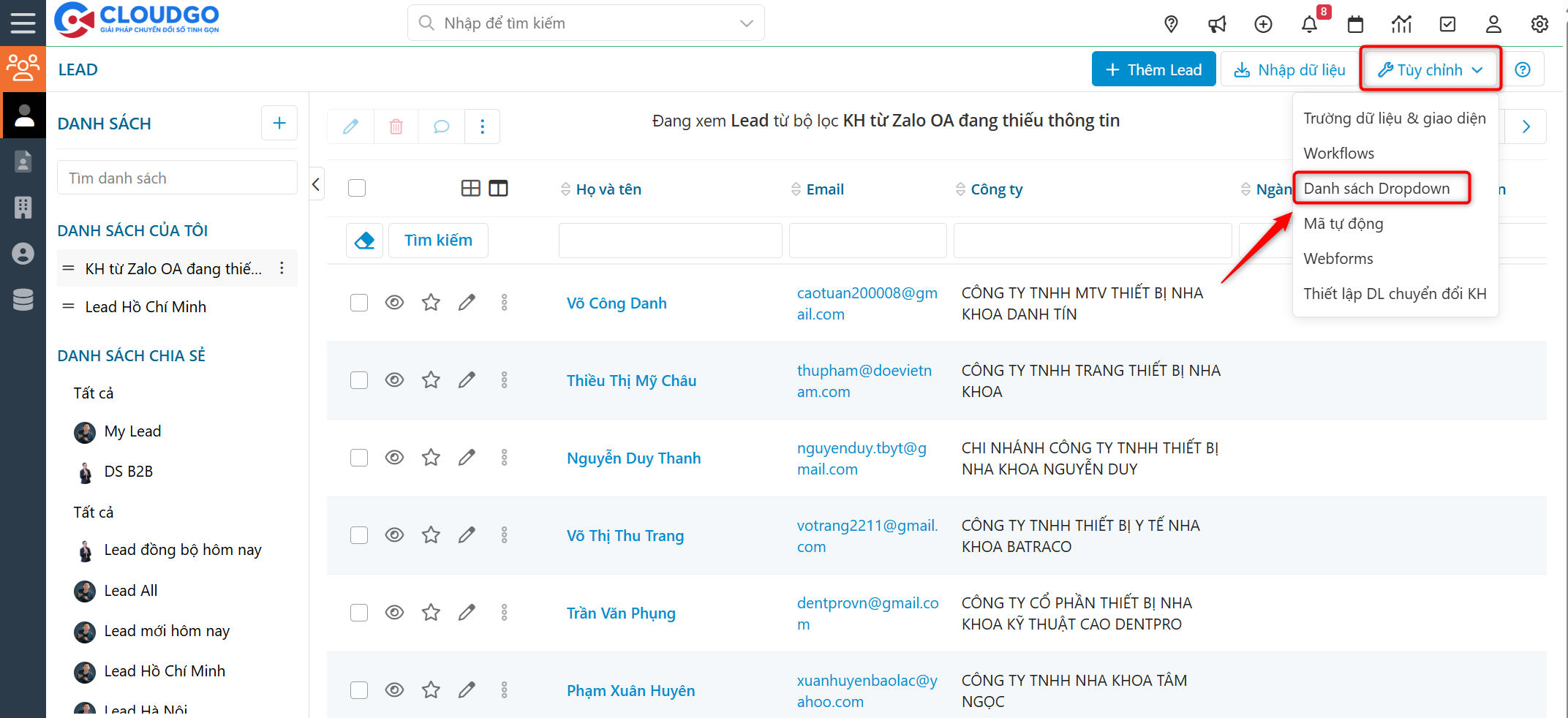Toggle the eye icon for Nguyễn Duy Thanh

click(x=394, y=458)
